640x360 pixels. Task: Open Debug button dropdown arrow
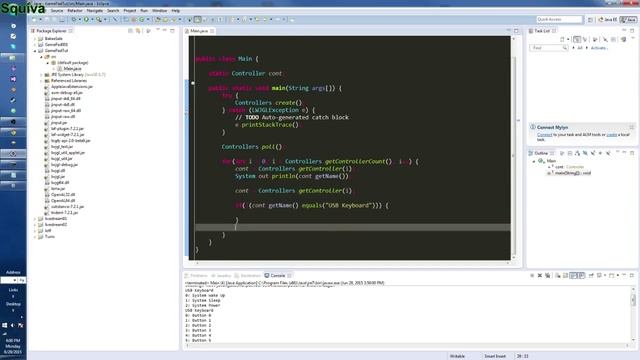[x=80, y=19]
